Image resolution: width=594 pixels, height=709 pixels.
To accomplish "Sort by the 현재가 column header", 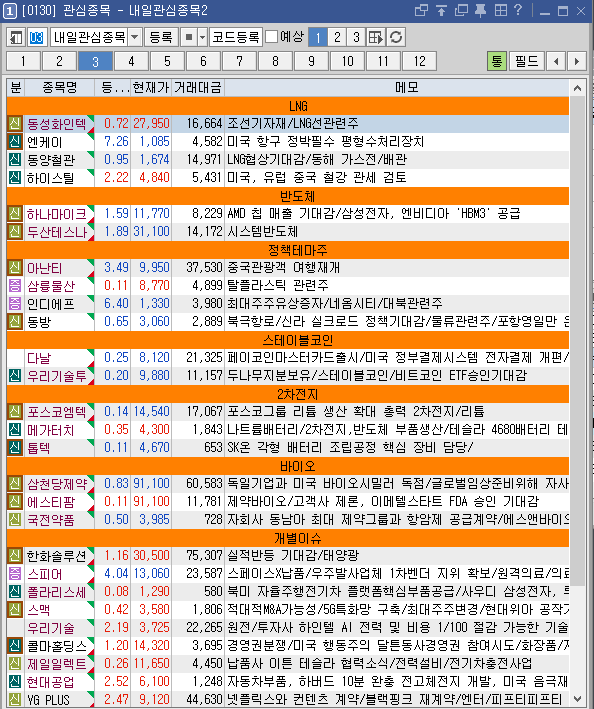I will pos(151,87).
